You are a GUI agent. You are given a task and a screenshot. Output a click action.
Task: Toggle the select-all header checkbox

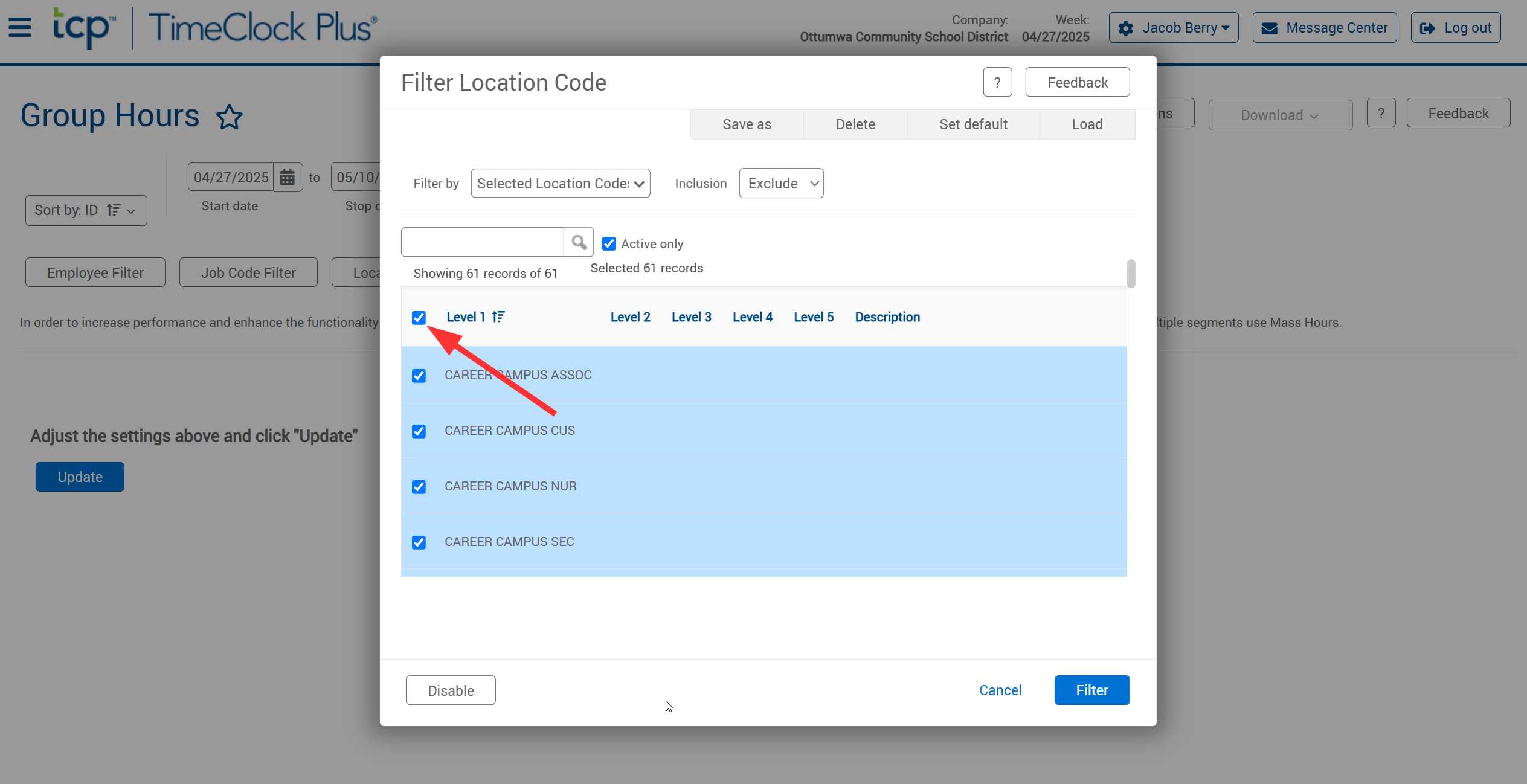pyautogui.click(x=419, y=318)
